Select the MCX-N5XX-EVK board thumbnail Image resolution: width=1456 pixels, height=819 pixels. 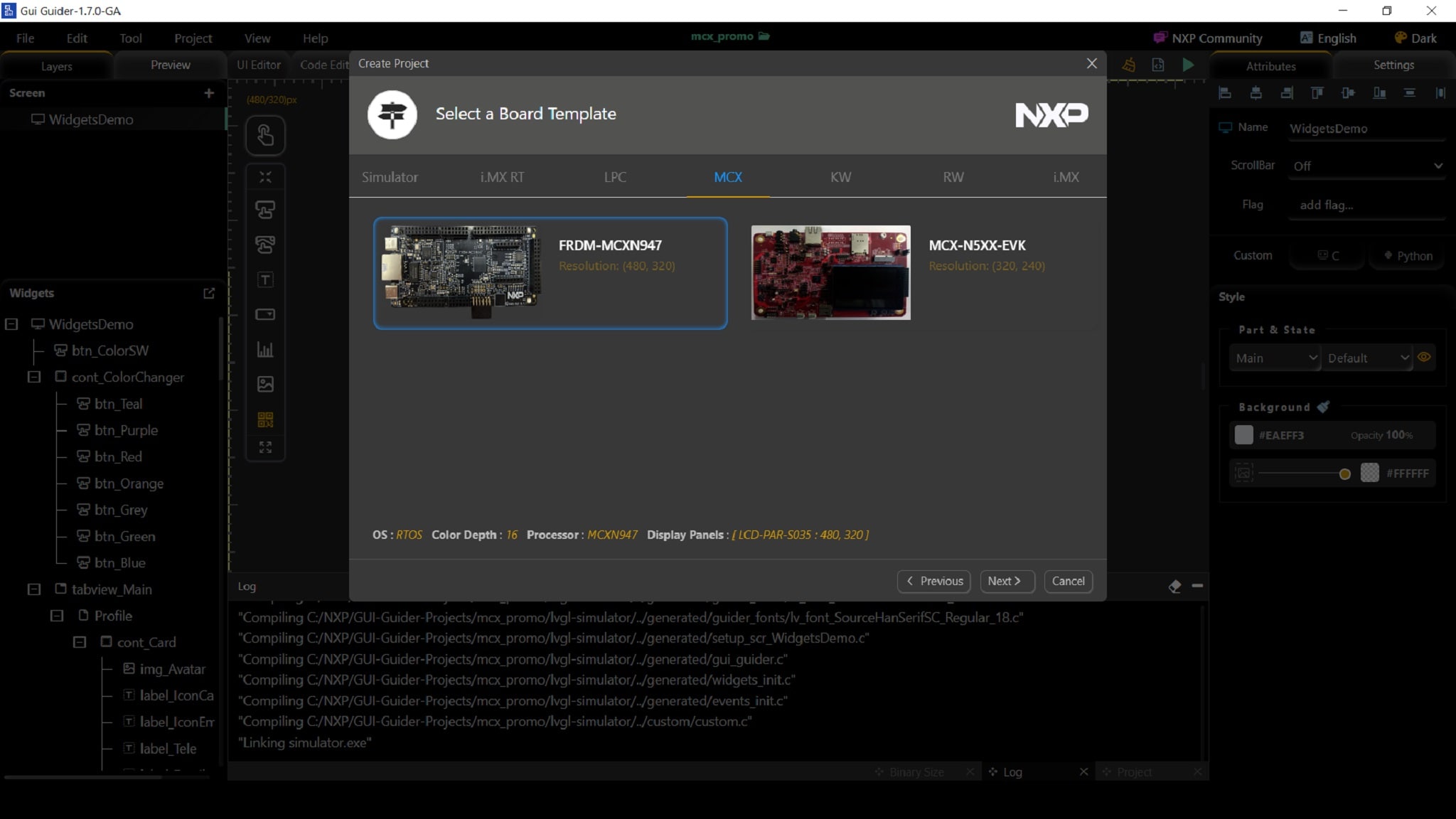click(x=830, y=273)
